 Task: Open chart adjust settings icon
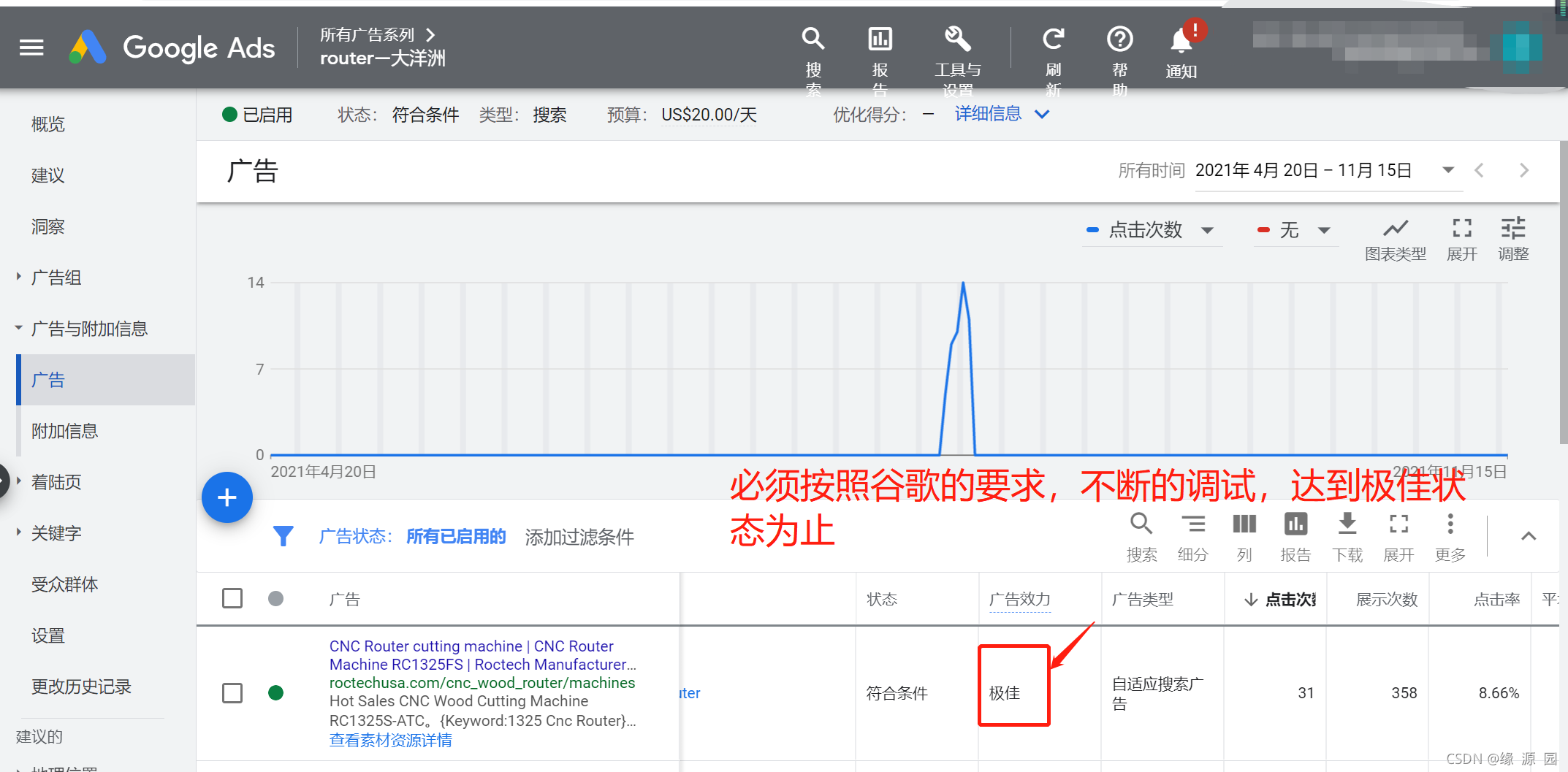(x=1513, y=228)
